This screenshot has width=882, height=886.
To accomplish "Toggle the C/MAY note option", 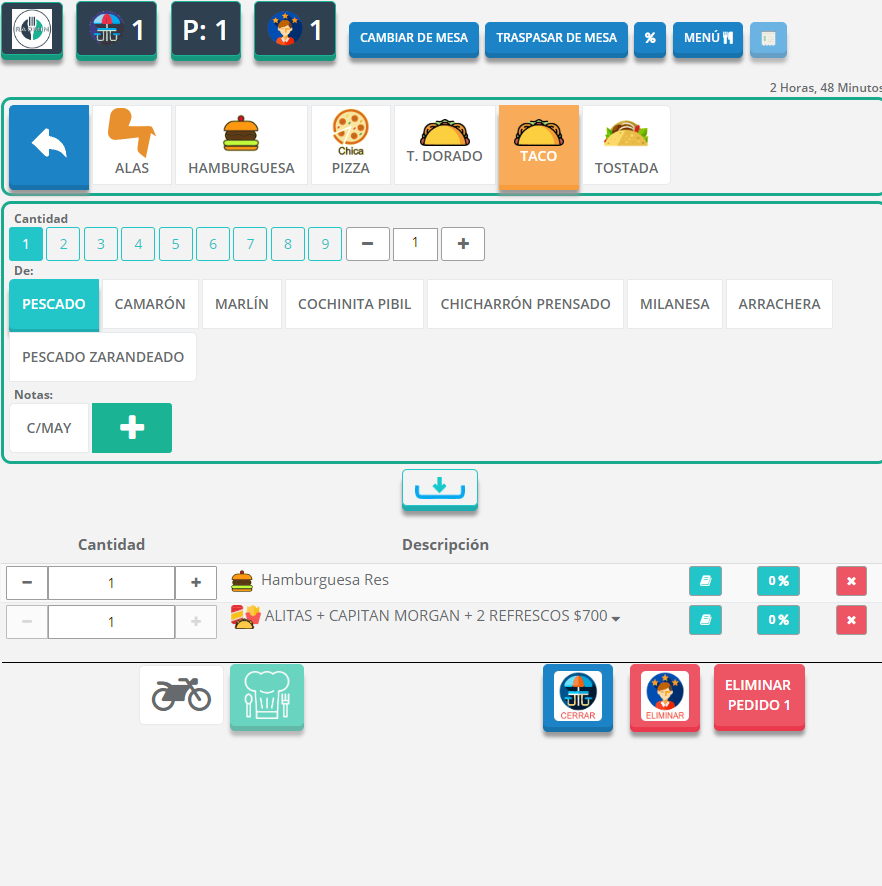I will 49,428.
